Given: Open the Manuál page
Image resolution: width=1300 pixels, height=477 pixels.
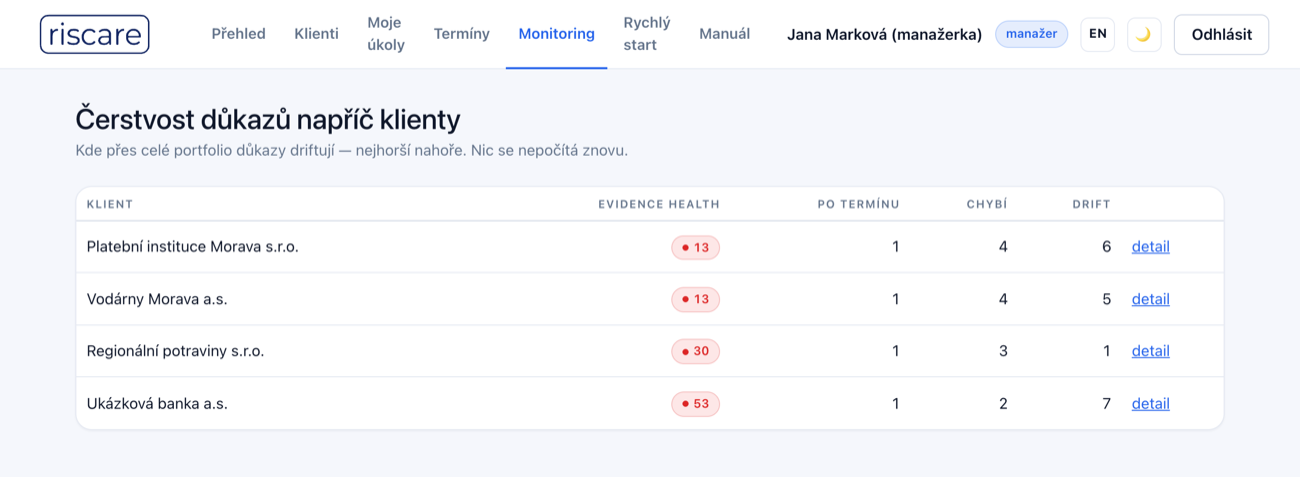Looking at the screenshot, I should pyautogui.click(x=724, y=34).
